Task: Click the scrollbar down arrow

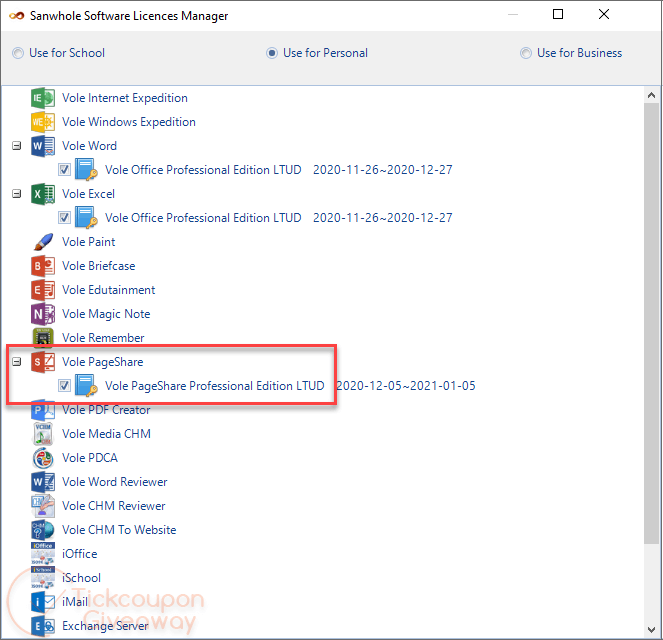Action: pyautogui.click(x=652, y=630)
